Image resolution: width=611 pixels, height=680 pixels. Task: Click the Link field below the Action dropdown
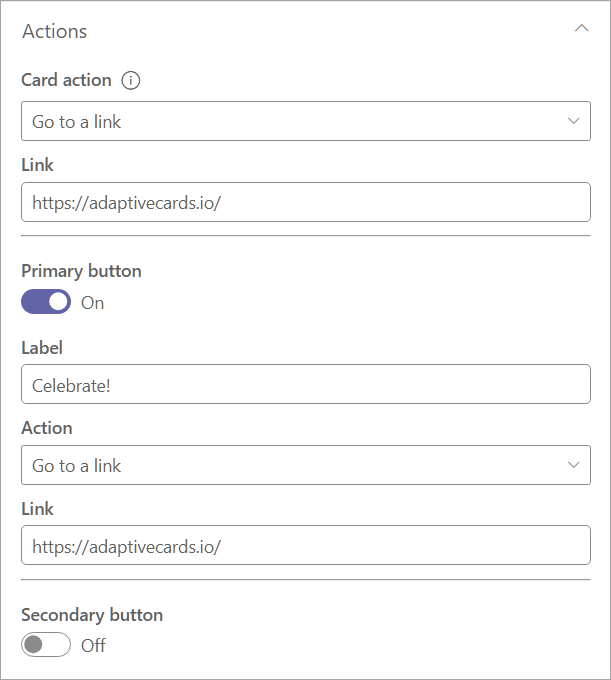(305, 546)
